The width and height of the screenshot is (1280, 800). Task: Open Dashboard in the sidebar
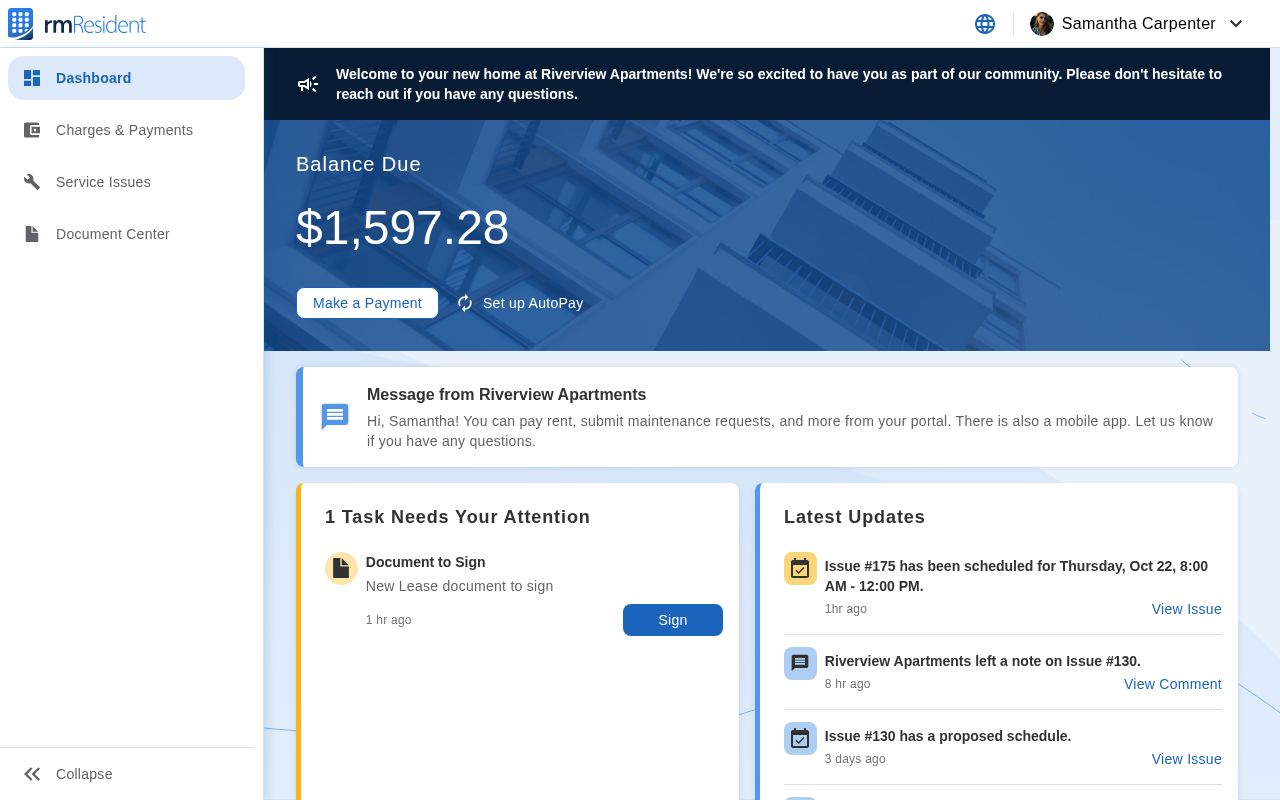126,78
